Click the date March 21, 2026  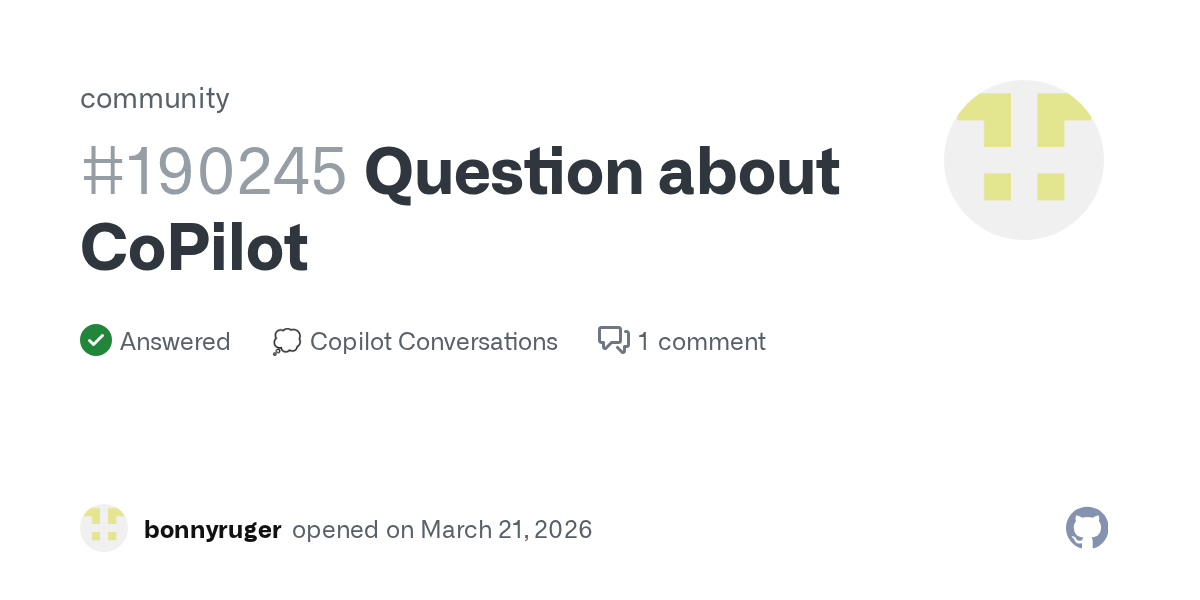click(506, 529)
